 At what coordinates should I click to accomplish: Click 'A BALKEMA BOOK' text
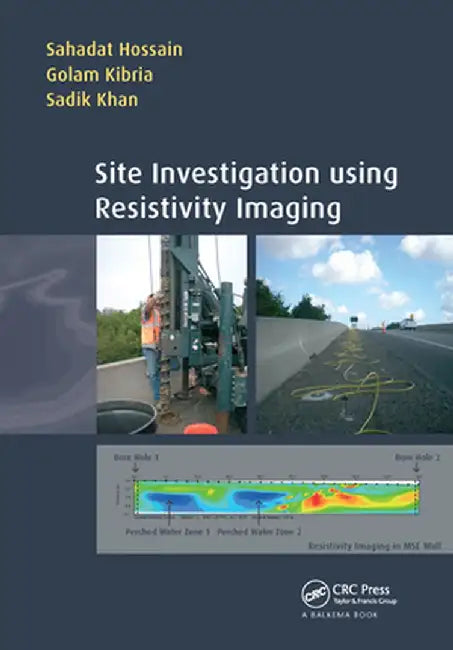[x=340, y=615]
